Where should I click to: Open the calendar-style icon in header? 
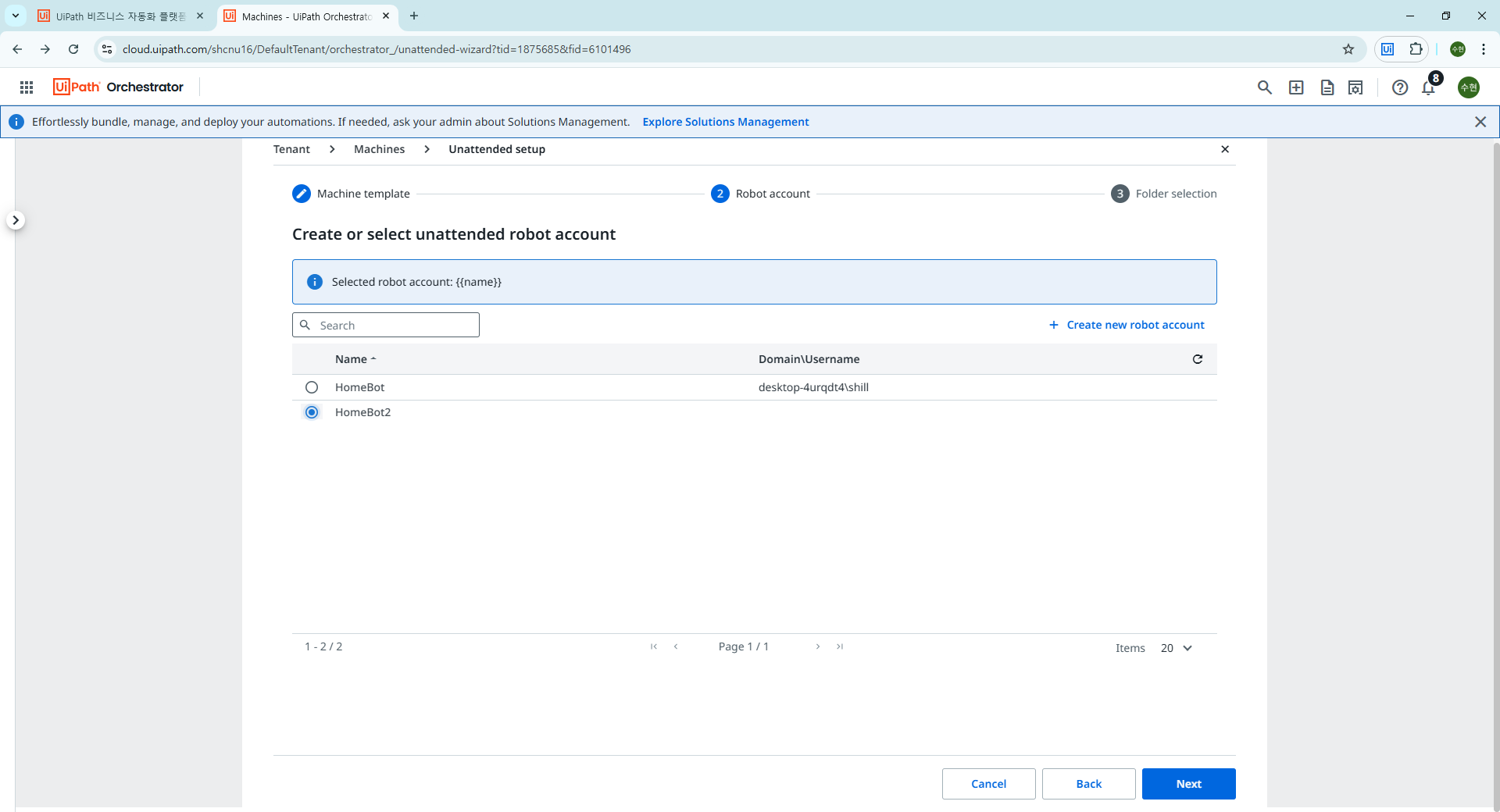tap(1355, 87)
